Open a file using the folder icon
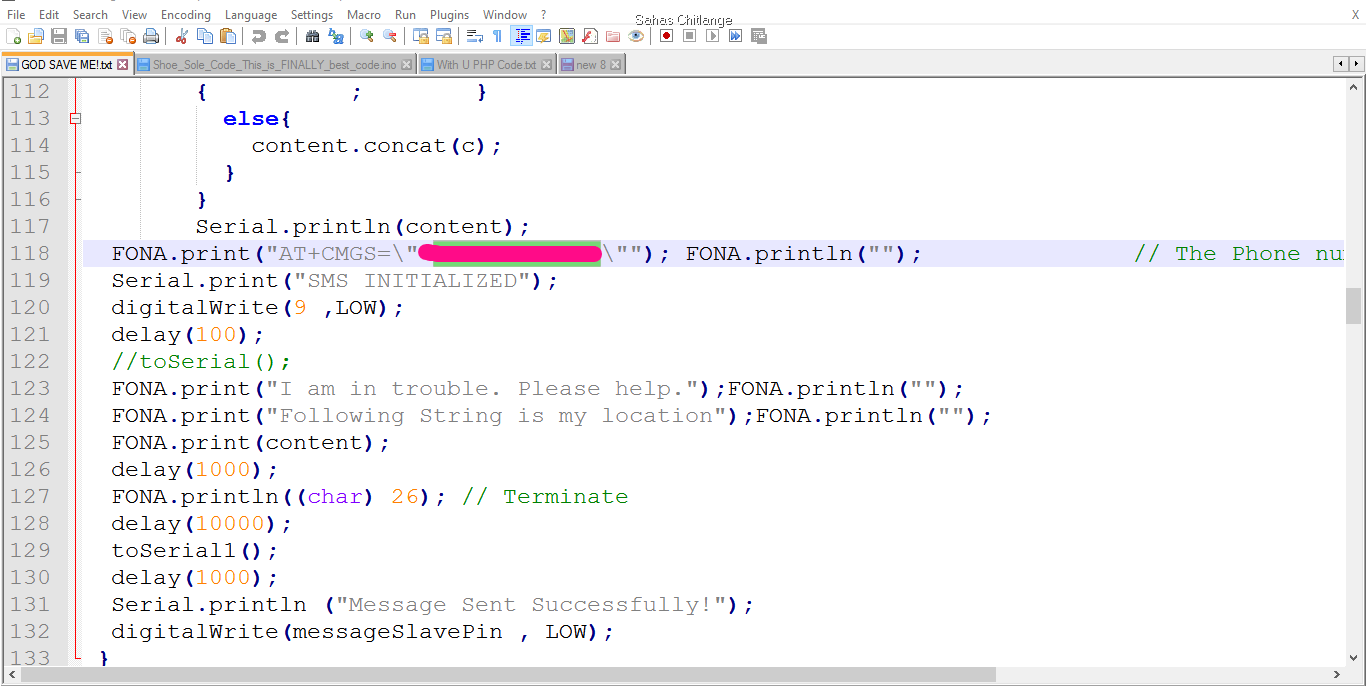Viewport: 1366px width, 686px height. tap(36, 36)
